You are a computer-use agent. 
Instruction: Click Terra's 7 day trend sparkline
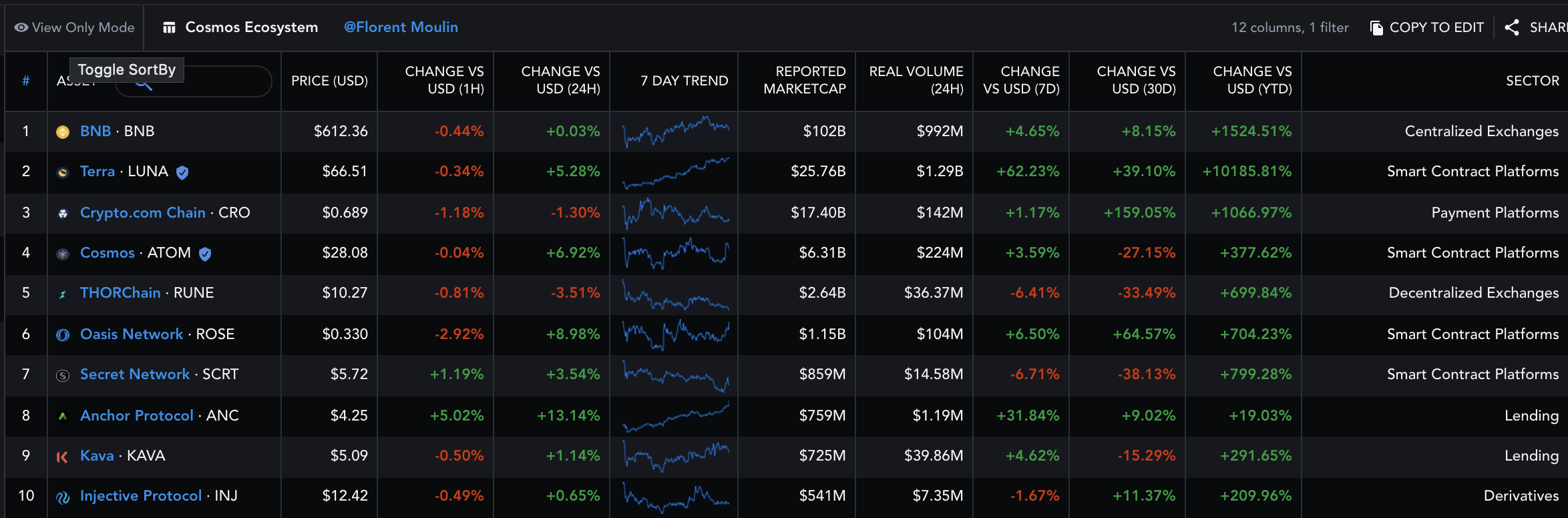[676, 172]
